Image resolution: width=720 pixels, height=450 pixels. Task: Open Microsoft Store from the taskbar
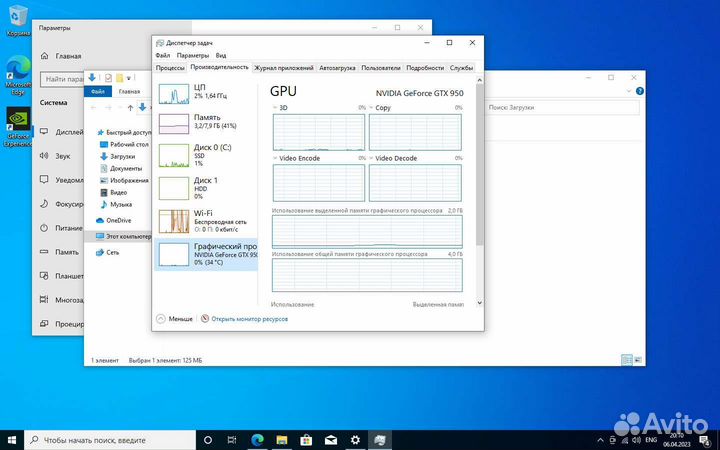click(306, 440)
